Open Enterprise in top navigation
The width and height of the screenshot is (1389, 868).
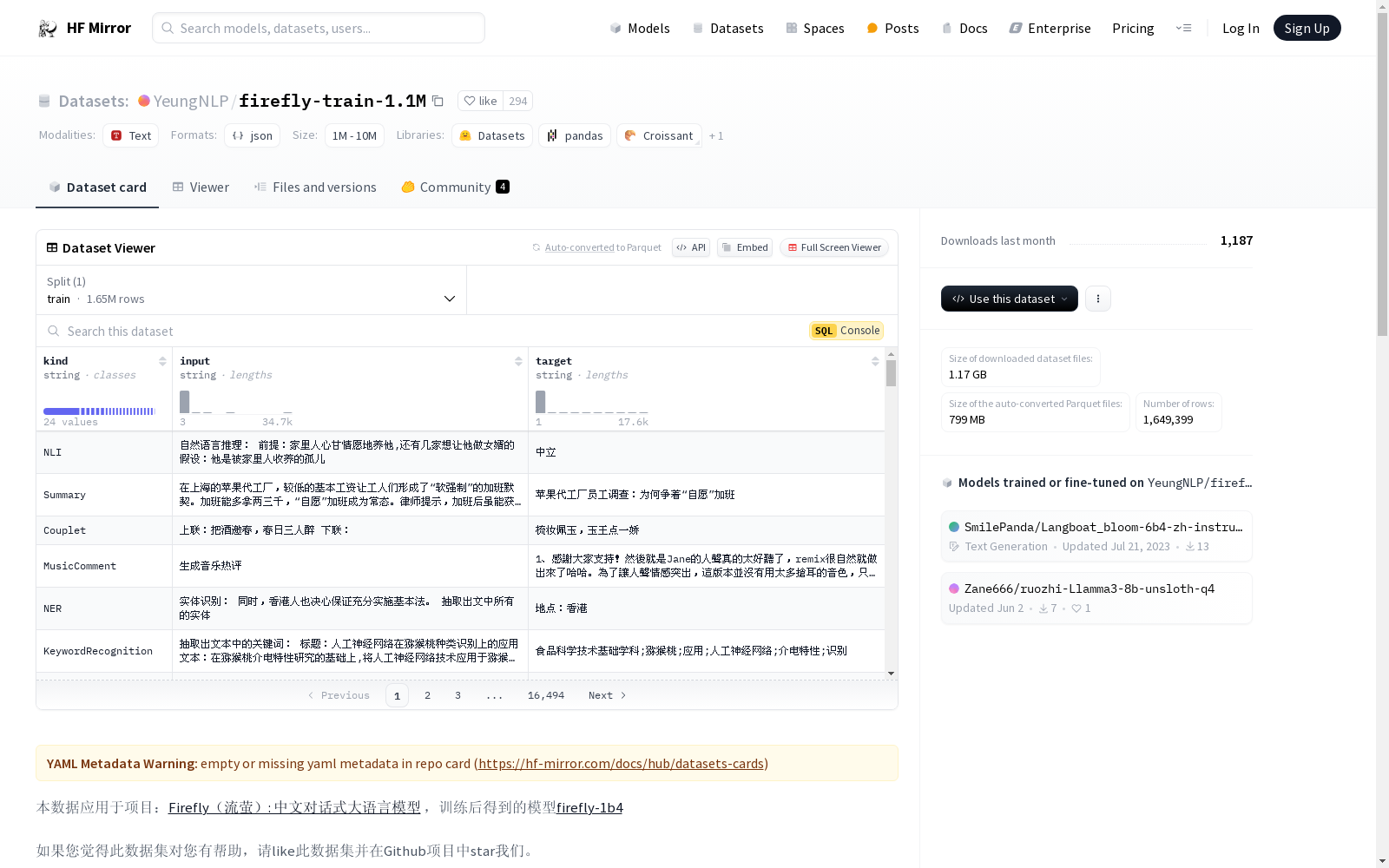point(1050,29)
